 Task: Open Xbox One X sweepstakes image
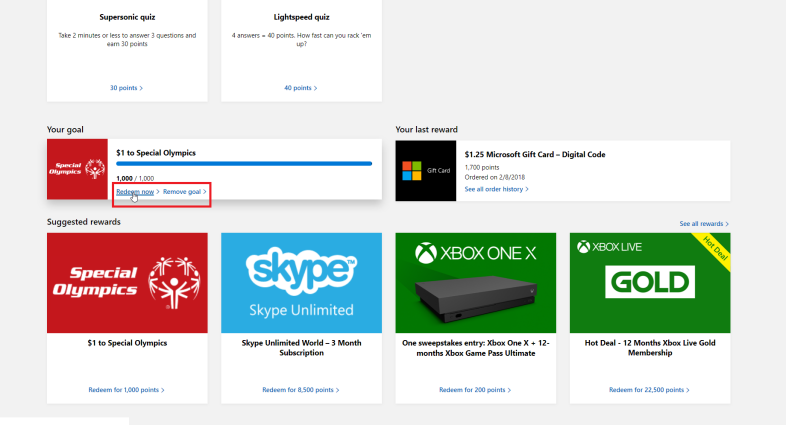pyautogui.click(x=476, y=283)
